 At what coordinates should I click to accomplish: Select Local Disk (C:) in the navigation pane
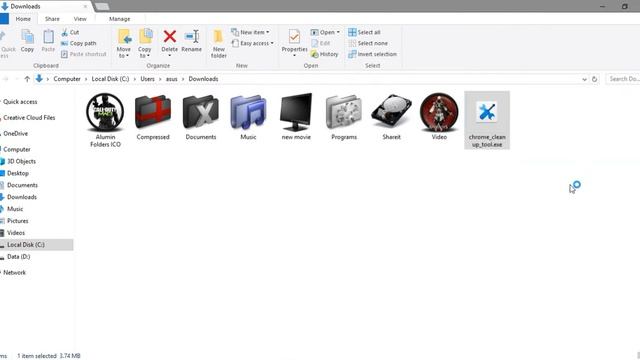37,244
